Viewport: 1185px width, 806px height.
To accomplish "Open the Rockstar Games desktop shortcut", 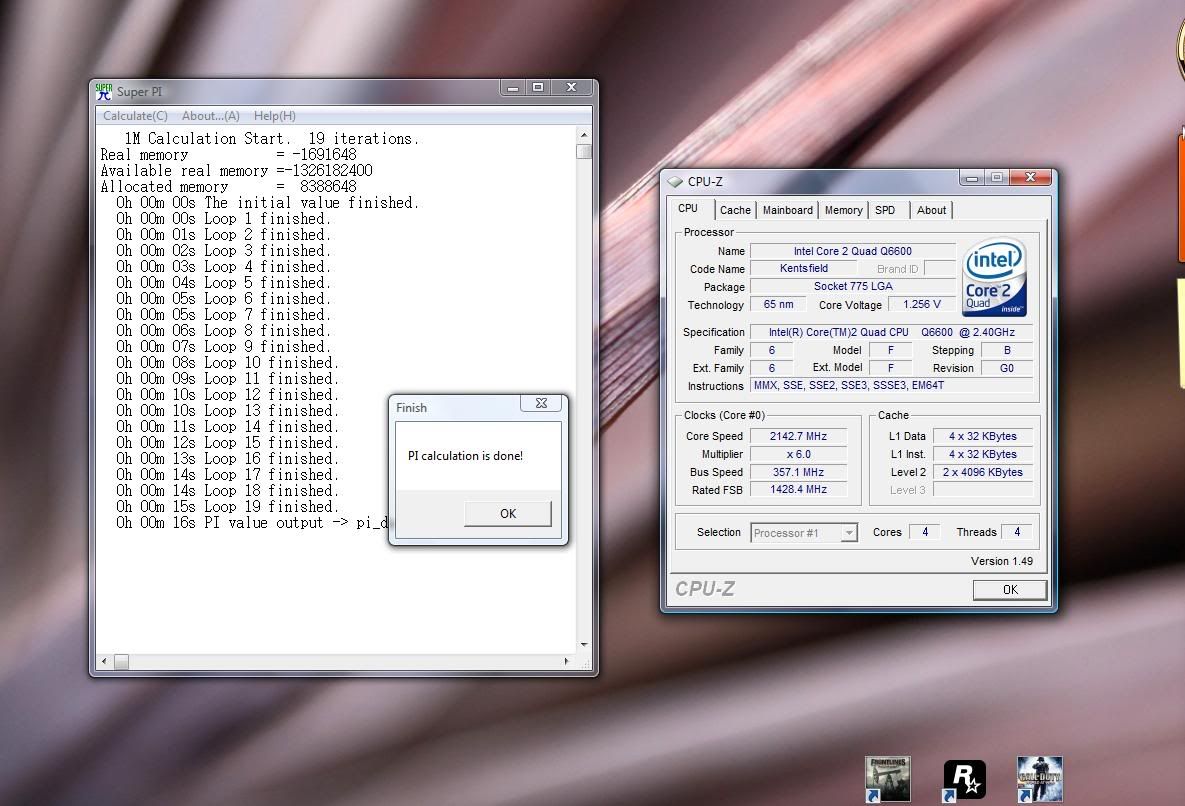I will click(964, 780).
